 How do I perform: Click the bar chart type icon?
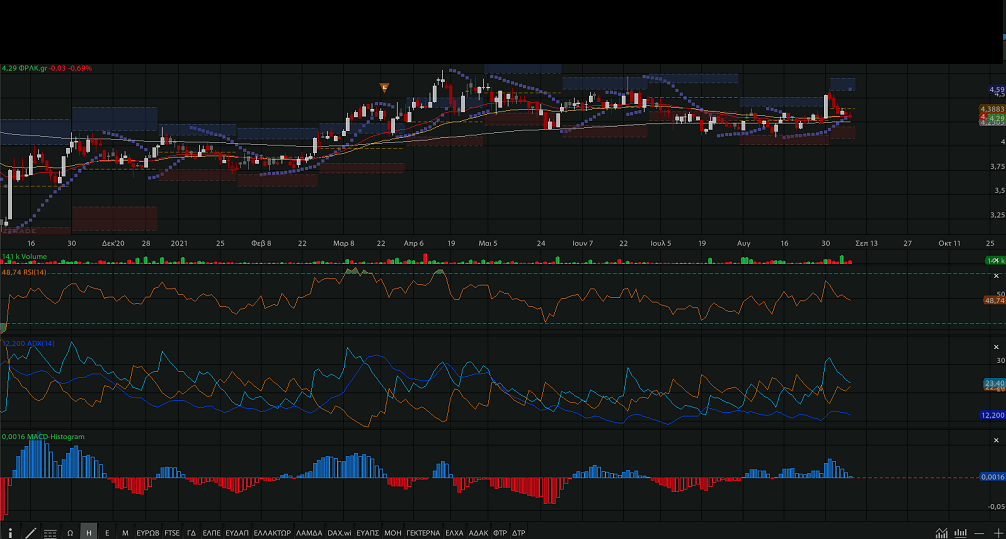click(961, 533)
